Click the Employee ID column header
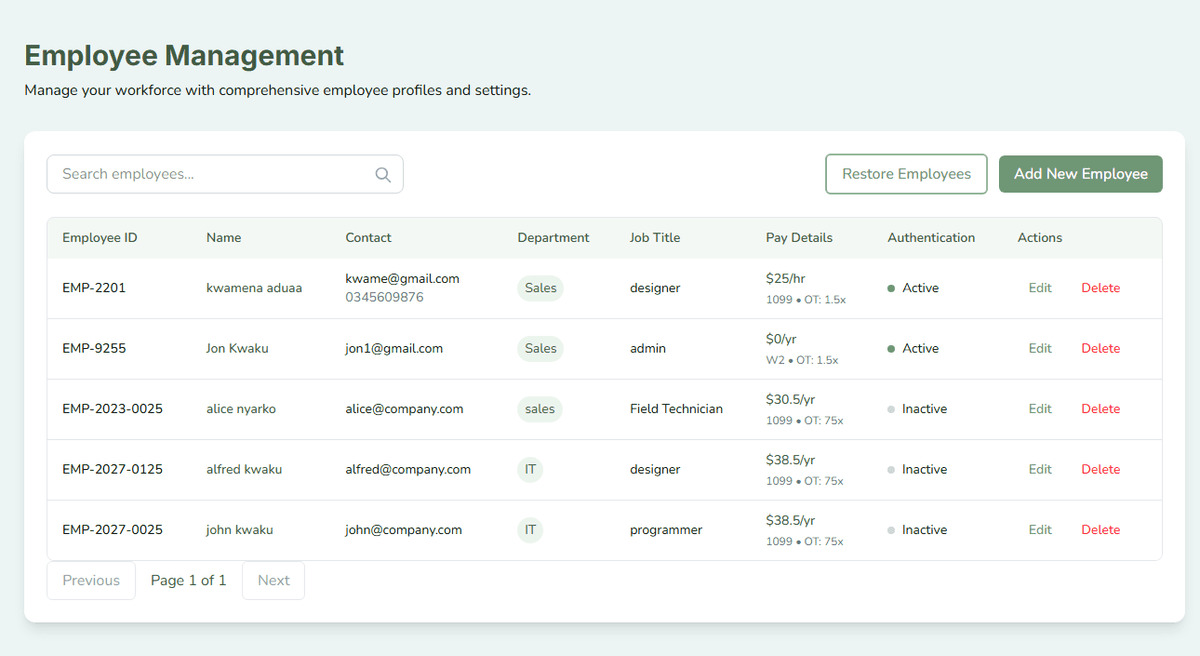Image resolution: width=1200 pixels, height=656 pixels. 100,238
